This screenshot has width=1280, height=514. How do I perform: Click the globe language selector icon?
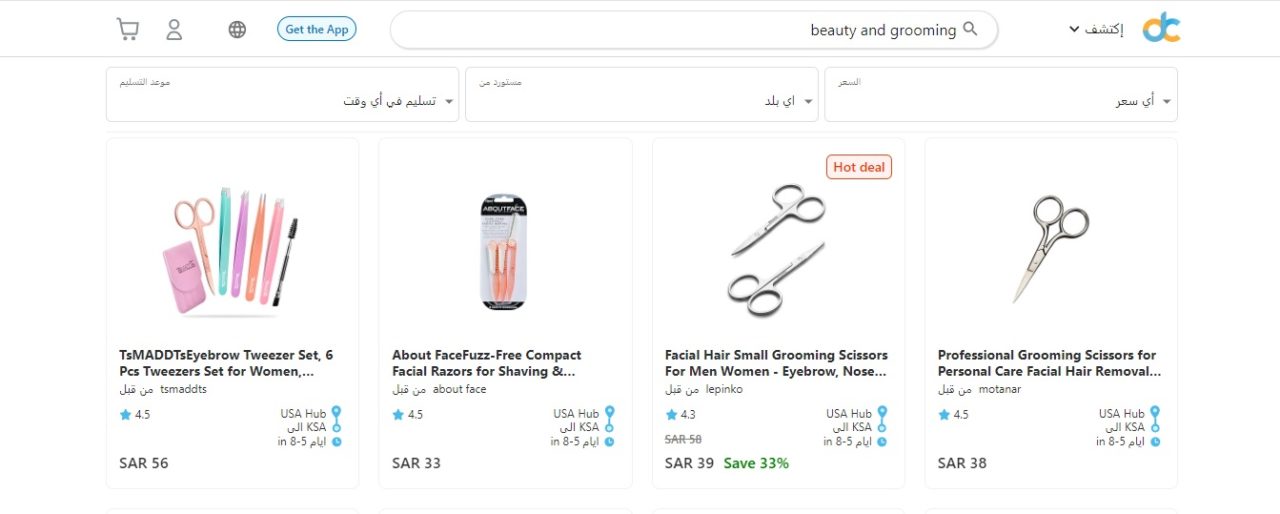point(237,30)
